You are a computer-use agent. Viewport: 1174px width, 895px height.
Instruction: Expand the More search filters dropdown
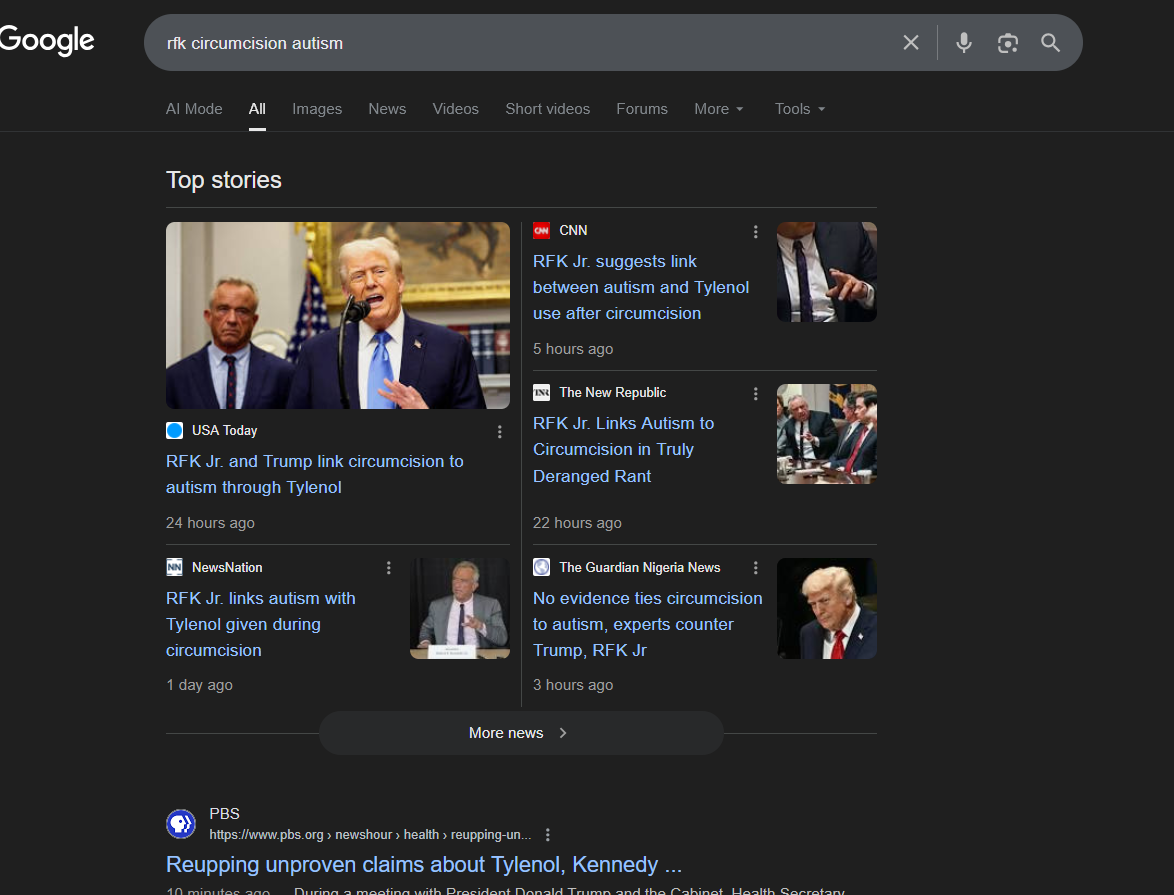coord(719,109)
